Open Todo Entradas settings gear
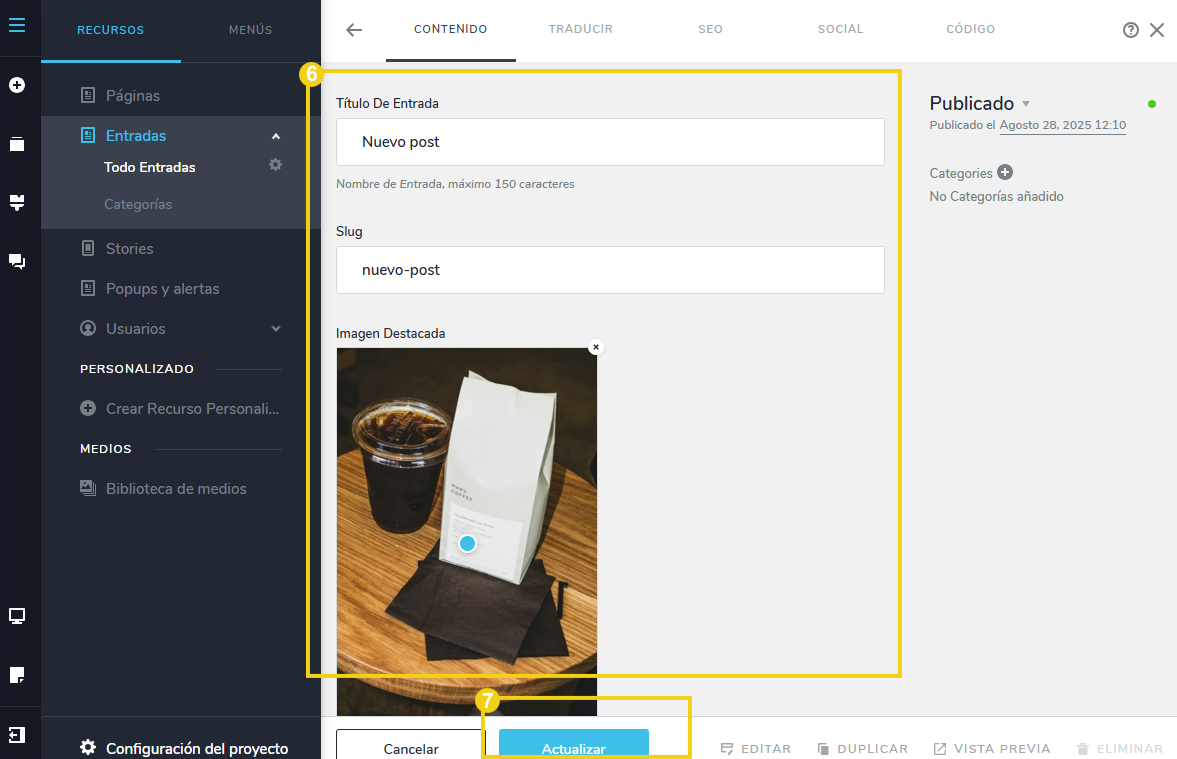 pos(275,164)
